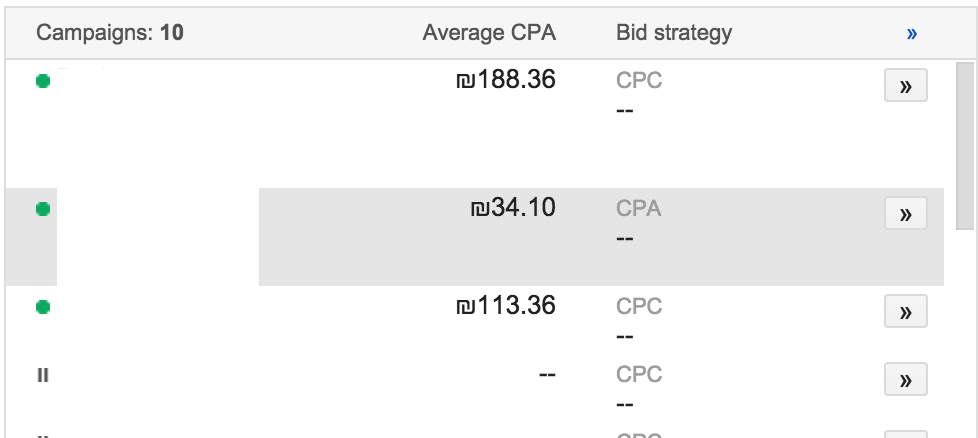Expand the ₪113.36 campaign row arrow button
Image resolution: width=978 pixels, height=438 pixels.
tap(906, 311)
